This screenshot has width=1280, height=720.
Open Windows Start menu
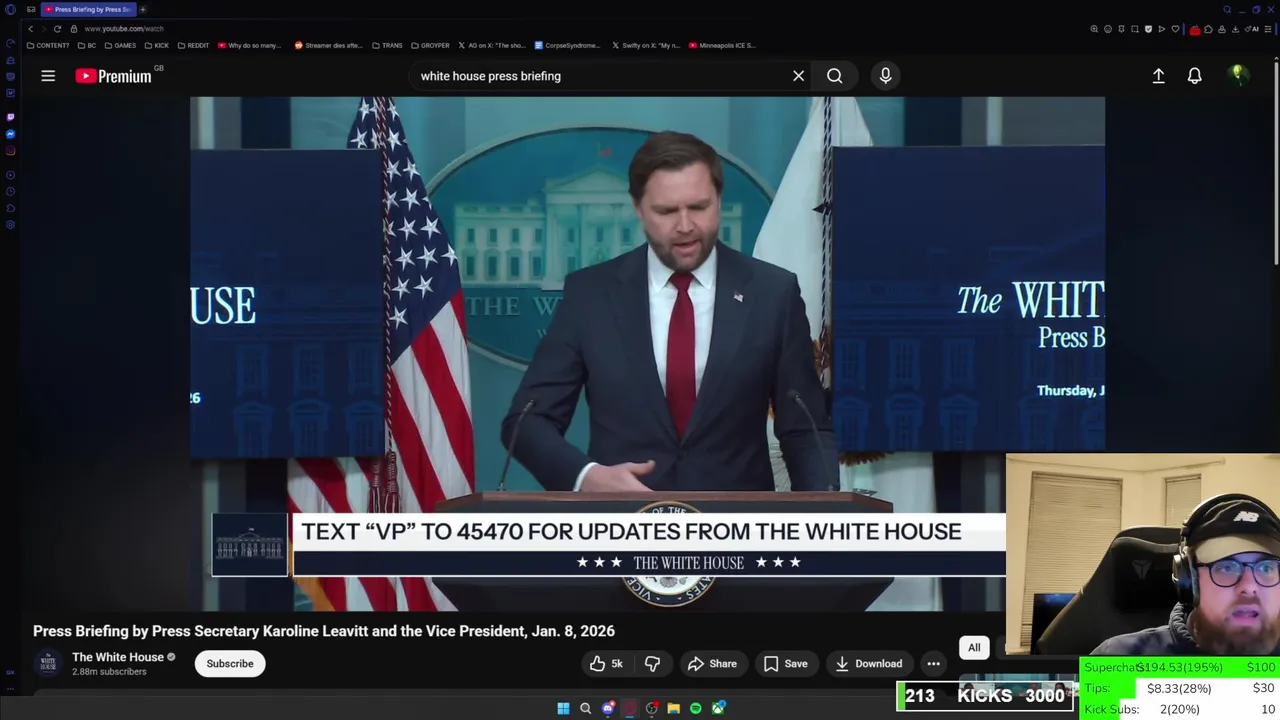click(x=563, y=708)
